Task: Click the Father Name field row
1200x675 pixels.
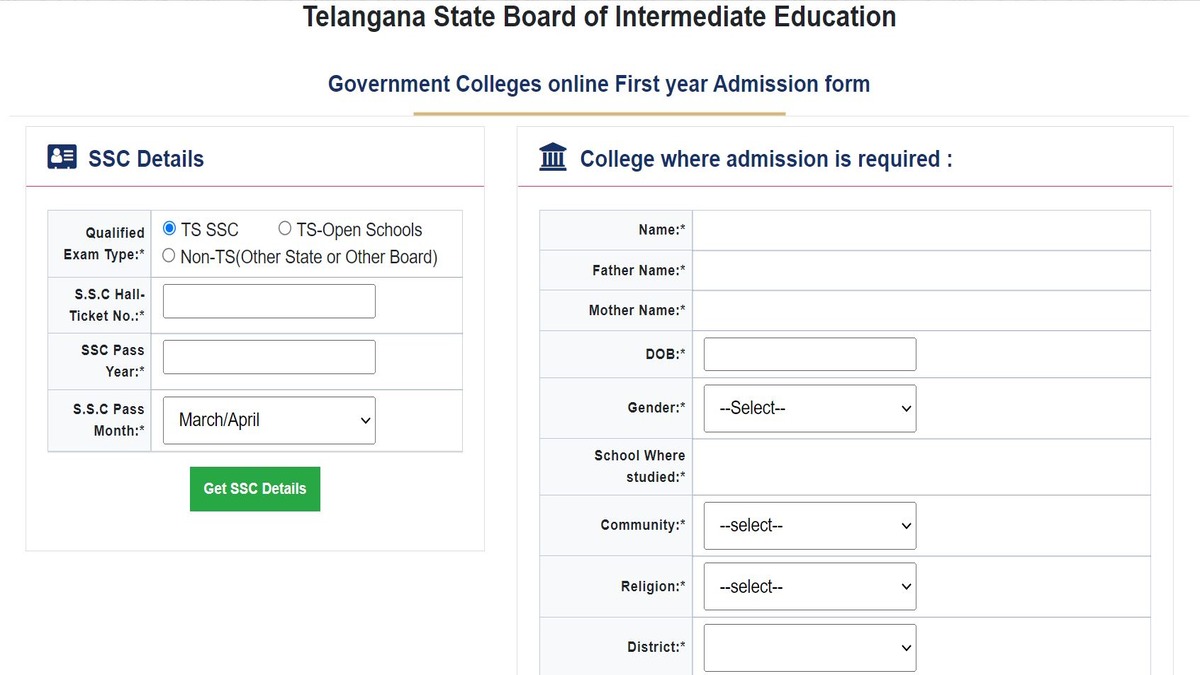Action: coord(845,270)
